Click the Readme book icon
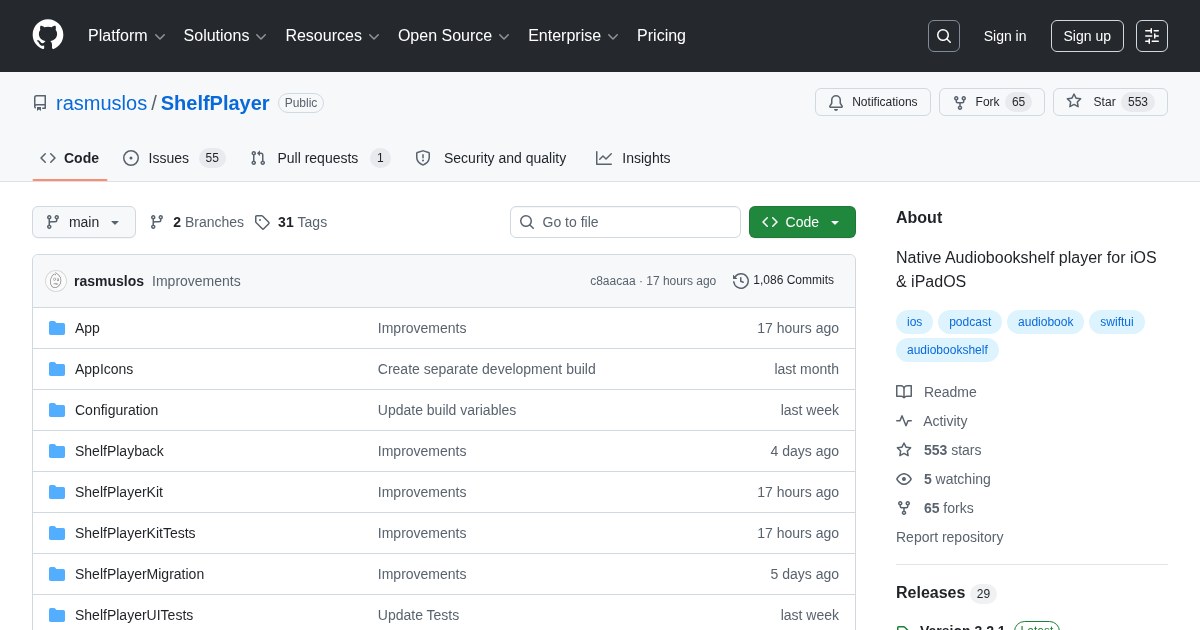 pyautogui.click(x=904, y=392)
